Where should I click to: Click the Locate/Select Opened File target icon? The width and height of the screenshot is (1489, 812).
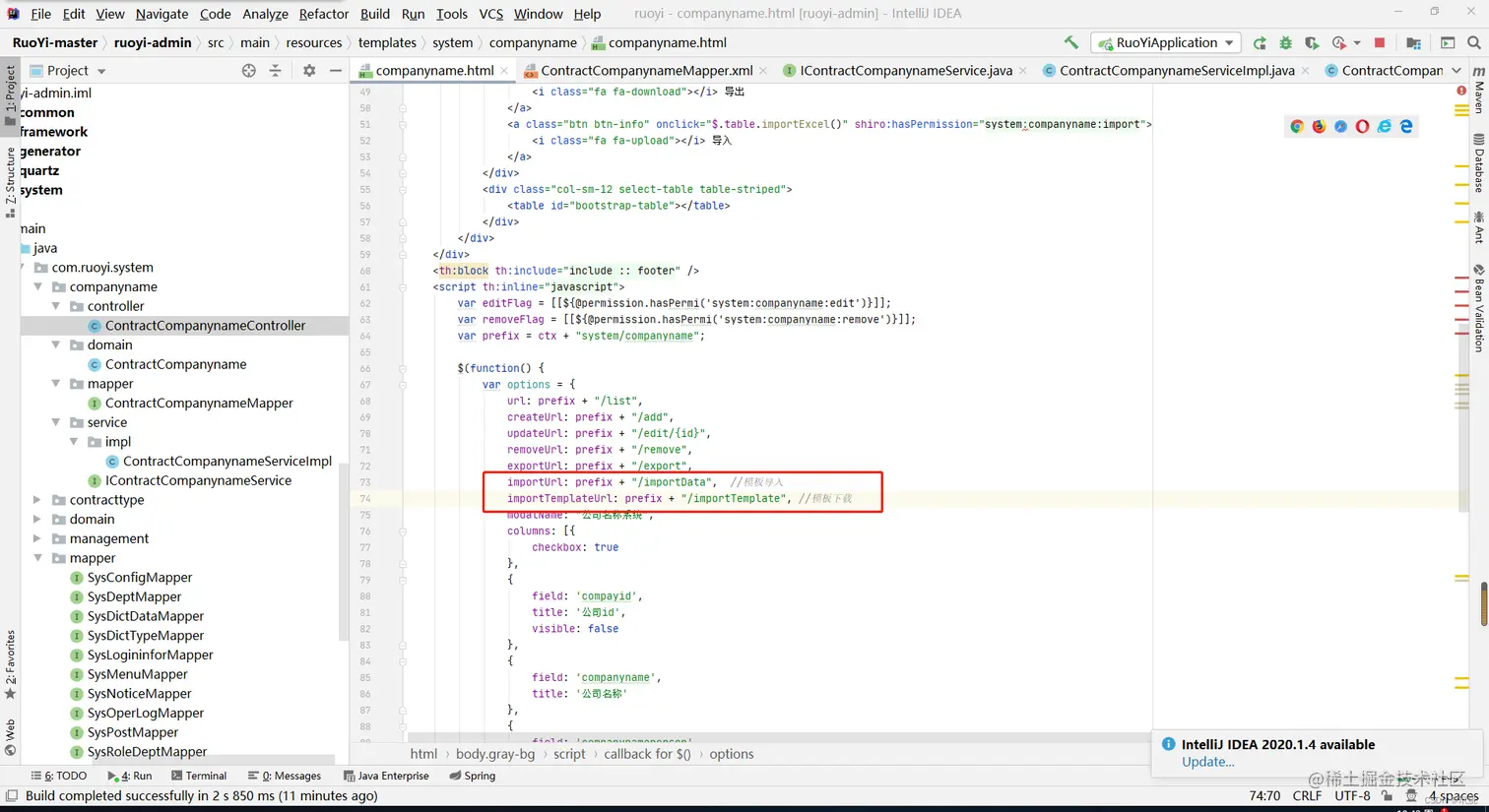click(x=248, y=71)
